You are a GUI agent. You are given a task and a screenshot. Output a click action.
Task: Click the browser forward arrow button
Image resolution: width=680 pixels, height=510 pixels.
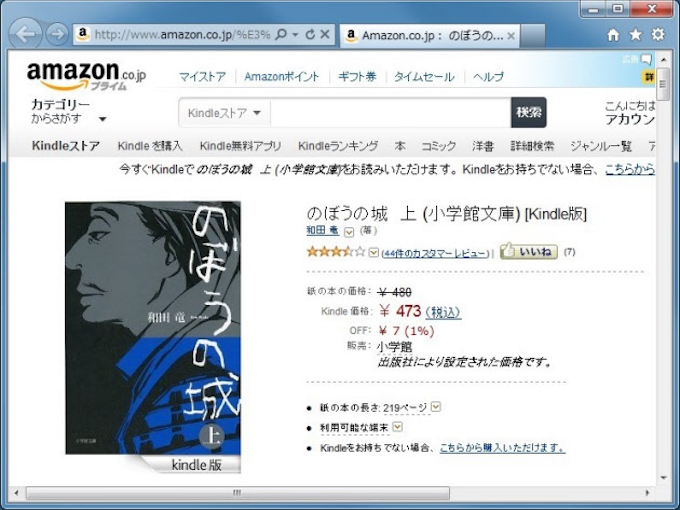[57, 34]
